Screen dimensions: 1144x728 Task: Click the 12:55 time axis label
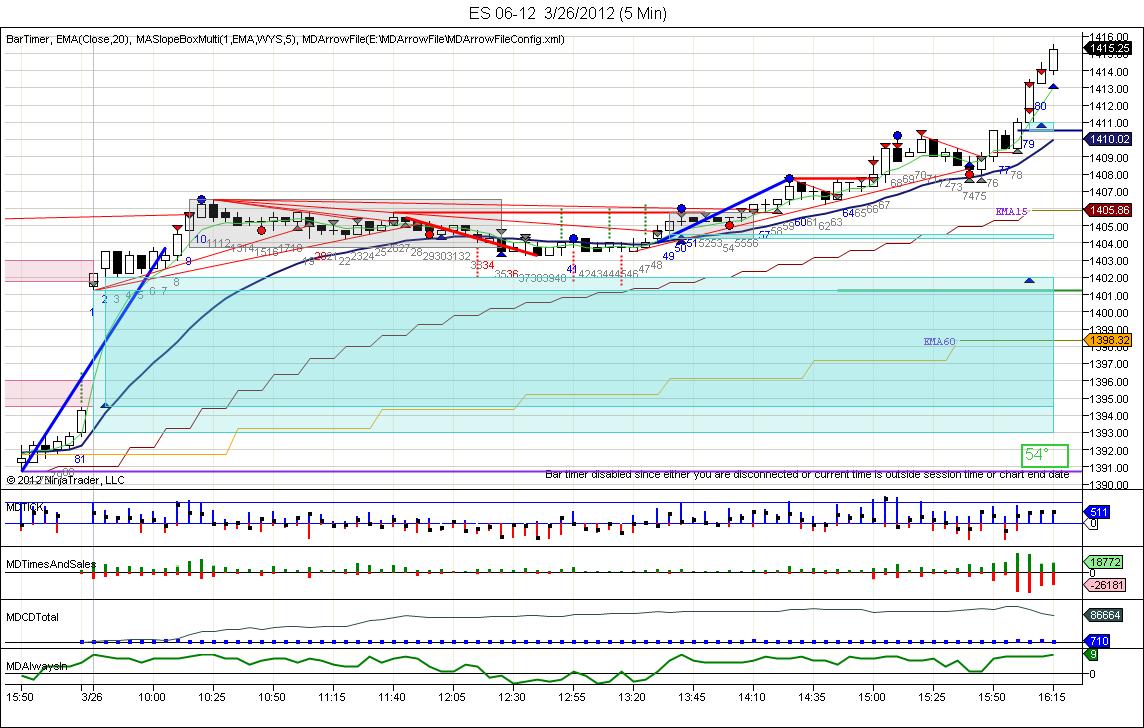[x=572, y=697]
